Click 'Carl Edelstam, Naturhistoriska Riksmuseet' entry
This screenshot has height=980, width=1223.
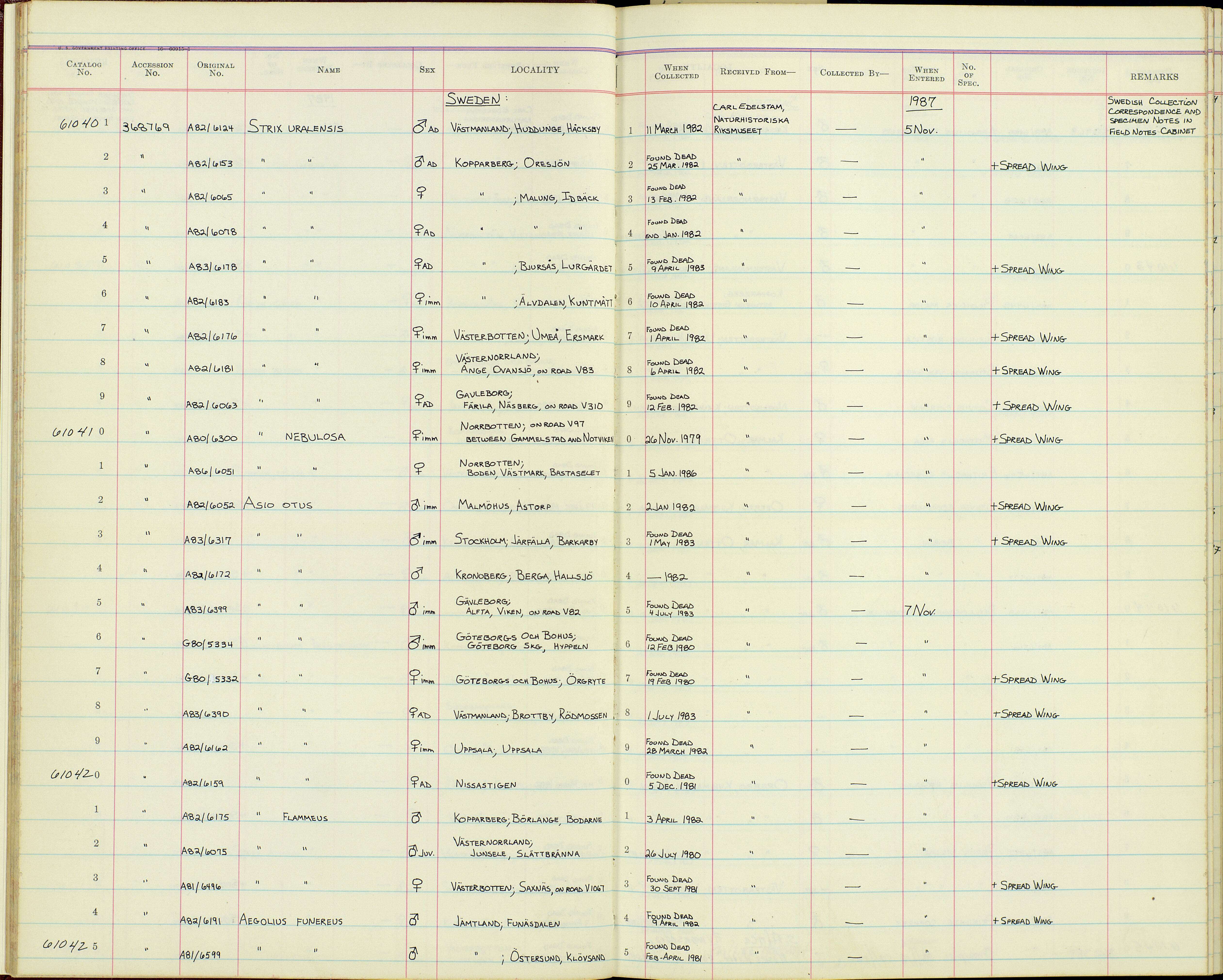(752, 119)
